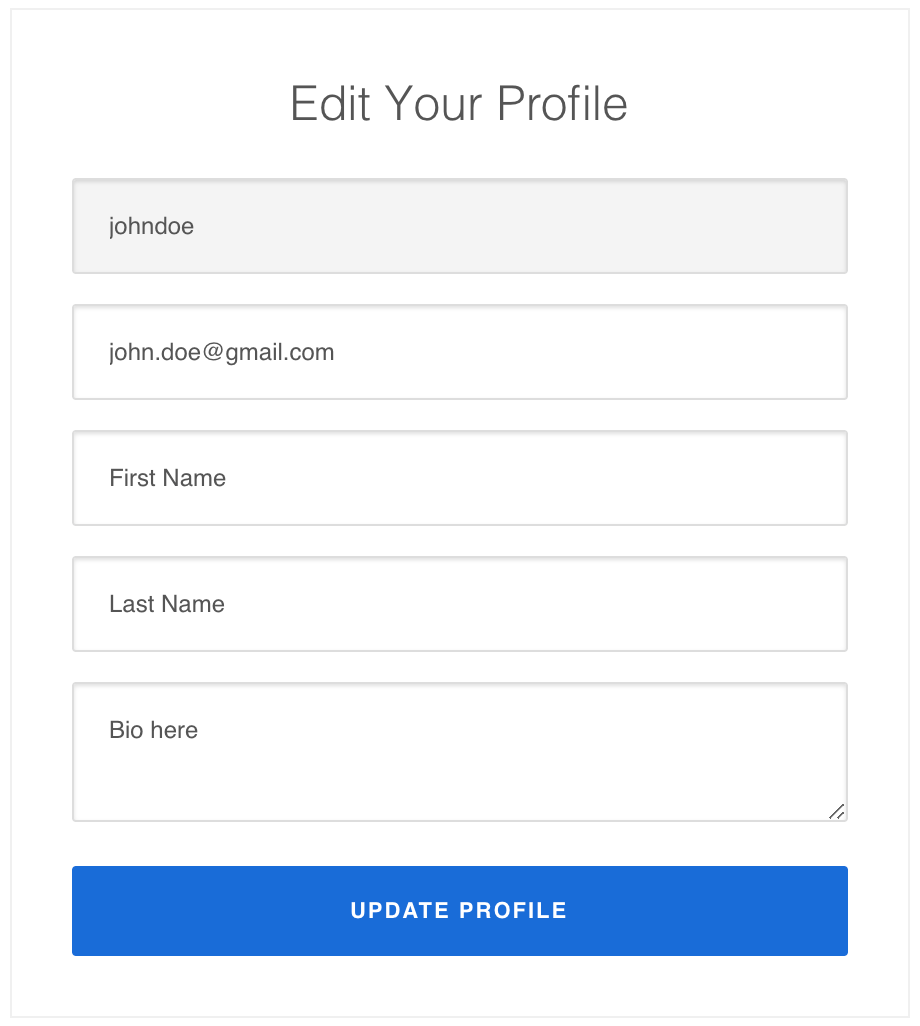Place cursor on the 'john.doe@gmail.com' text

221,352
